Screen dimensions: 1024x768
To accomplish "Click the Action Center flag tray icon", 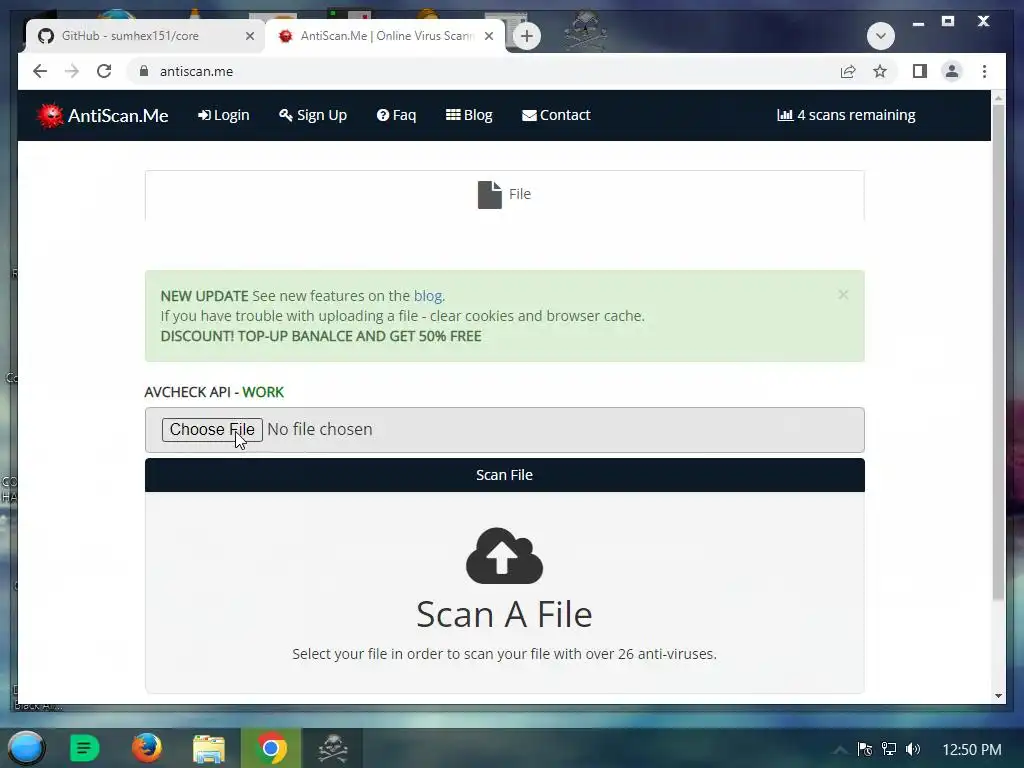I will coord(865,749).
